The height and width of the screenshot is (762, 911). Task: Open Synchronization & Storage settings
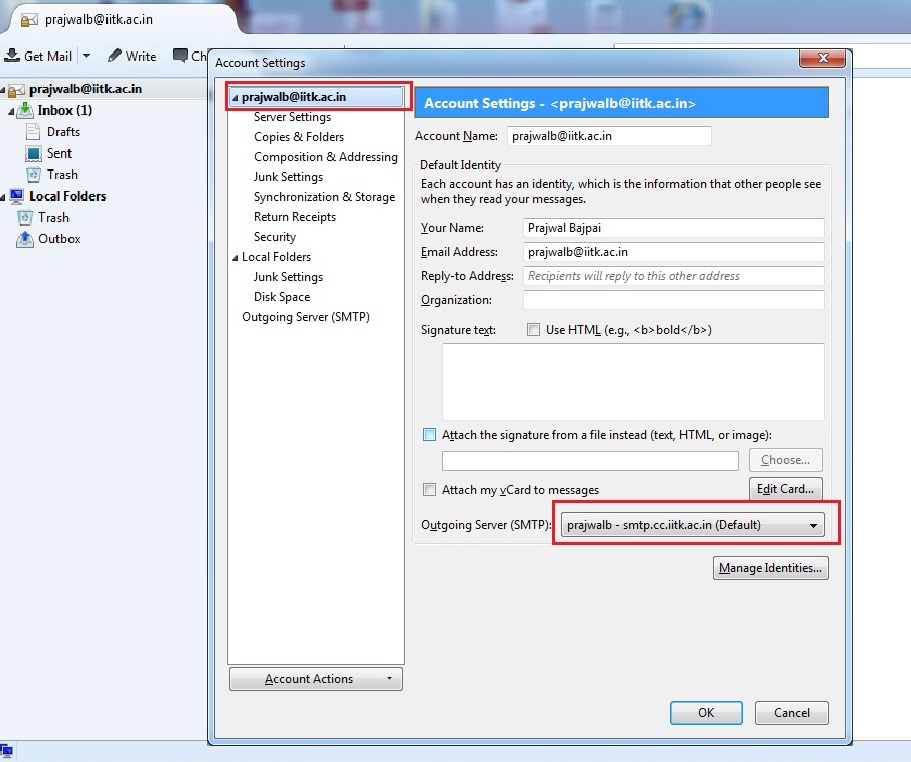(324, 197)
